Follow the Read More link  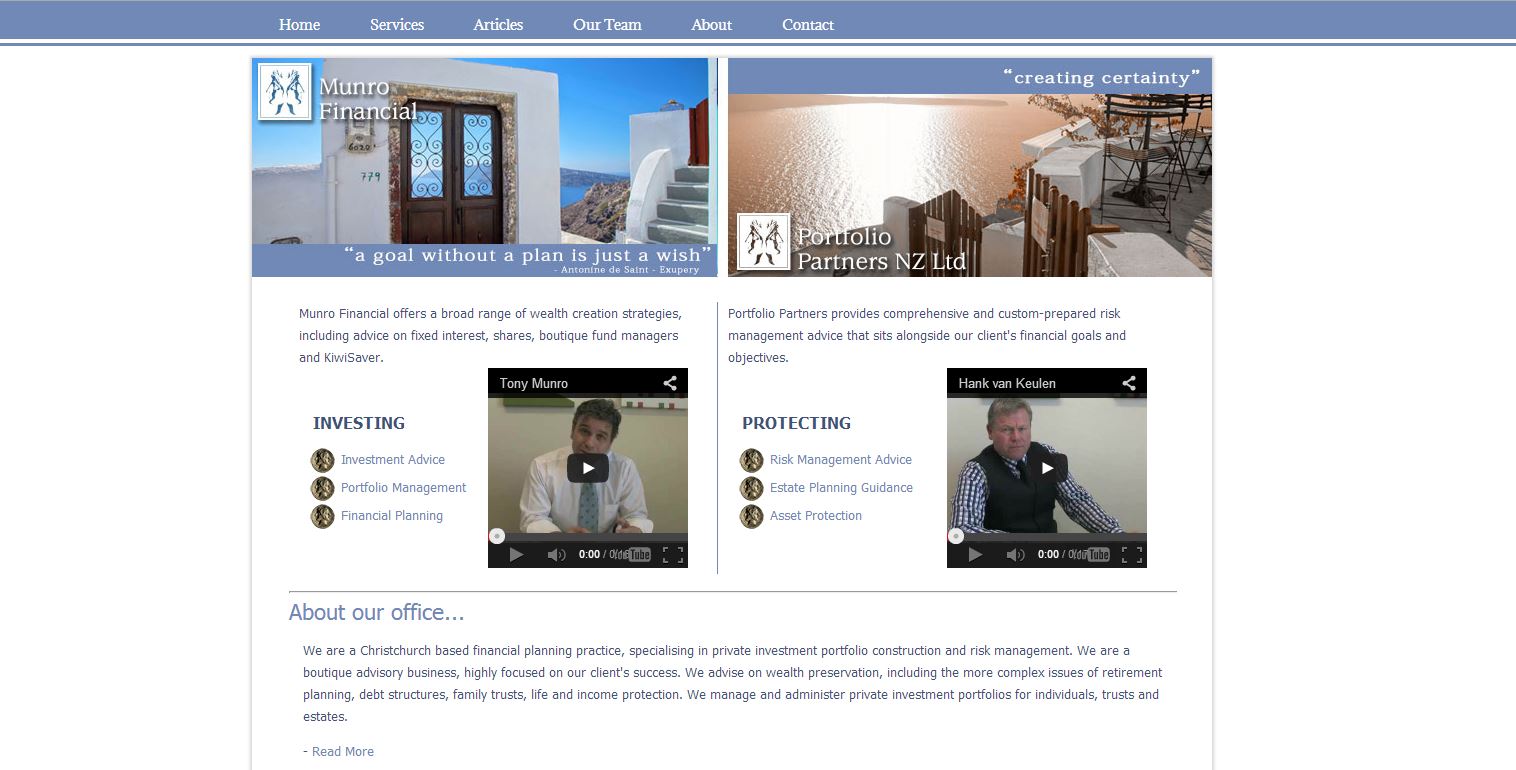343,752
